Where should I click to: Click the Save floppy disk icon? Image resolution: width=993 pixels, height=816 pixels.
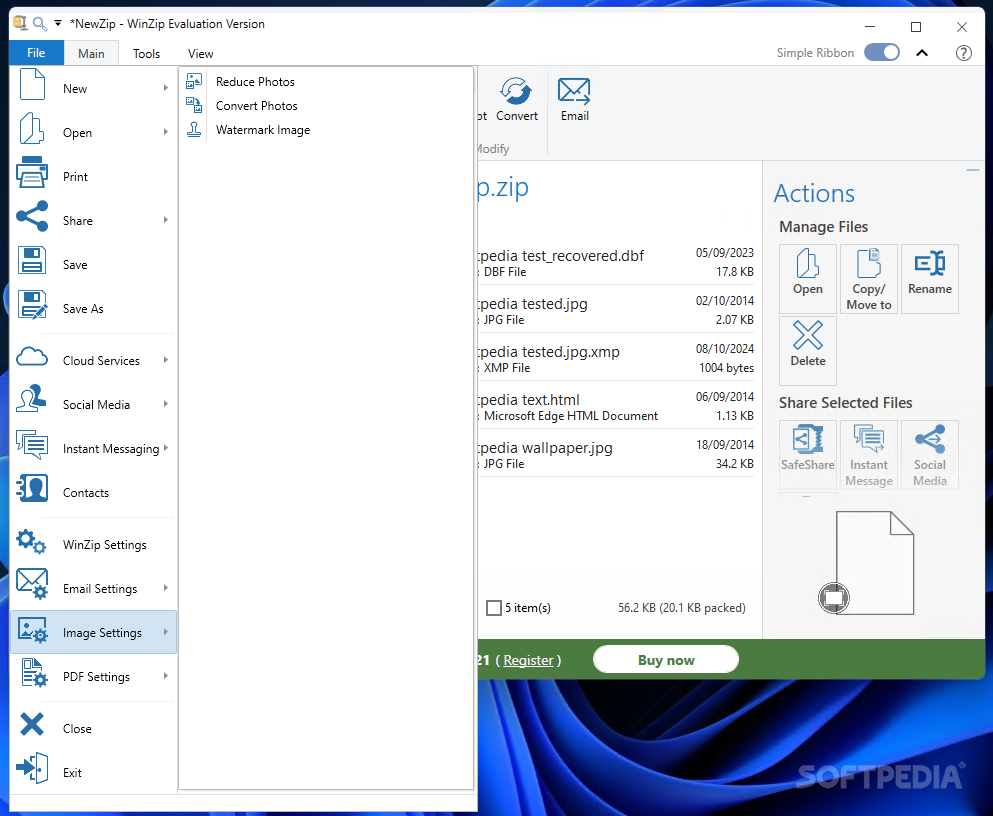tap(32, 260)
